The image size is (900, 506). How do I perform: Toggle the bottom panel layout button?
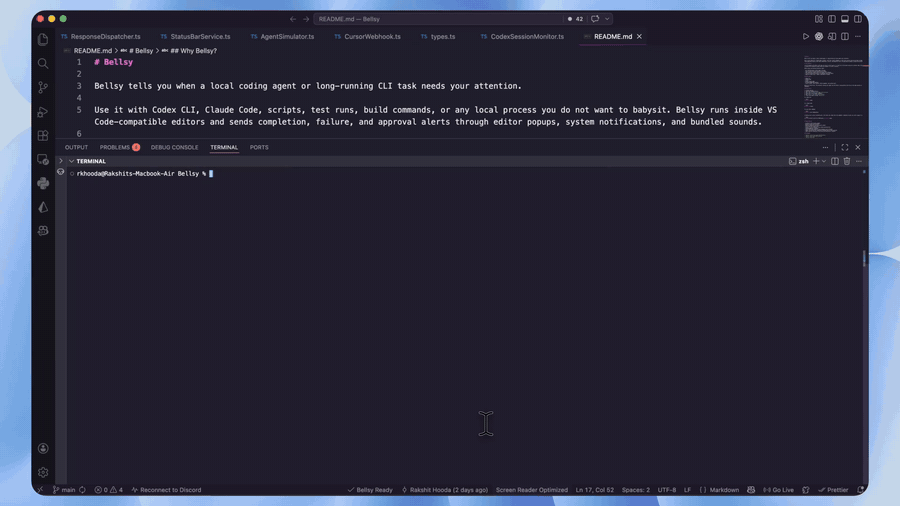tap(845, 19)
